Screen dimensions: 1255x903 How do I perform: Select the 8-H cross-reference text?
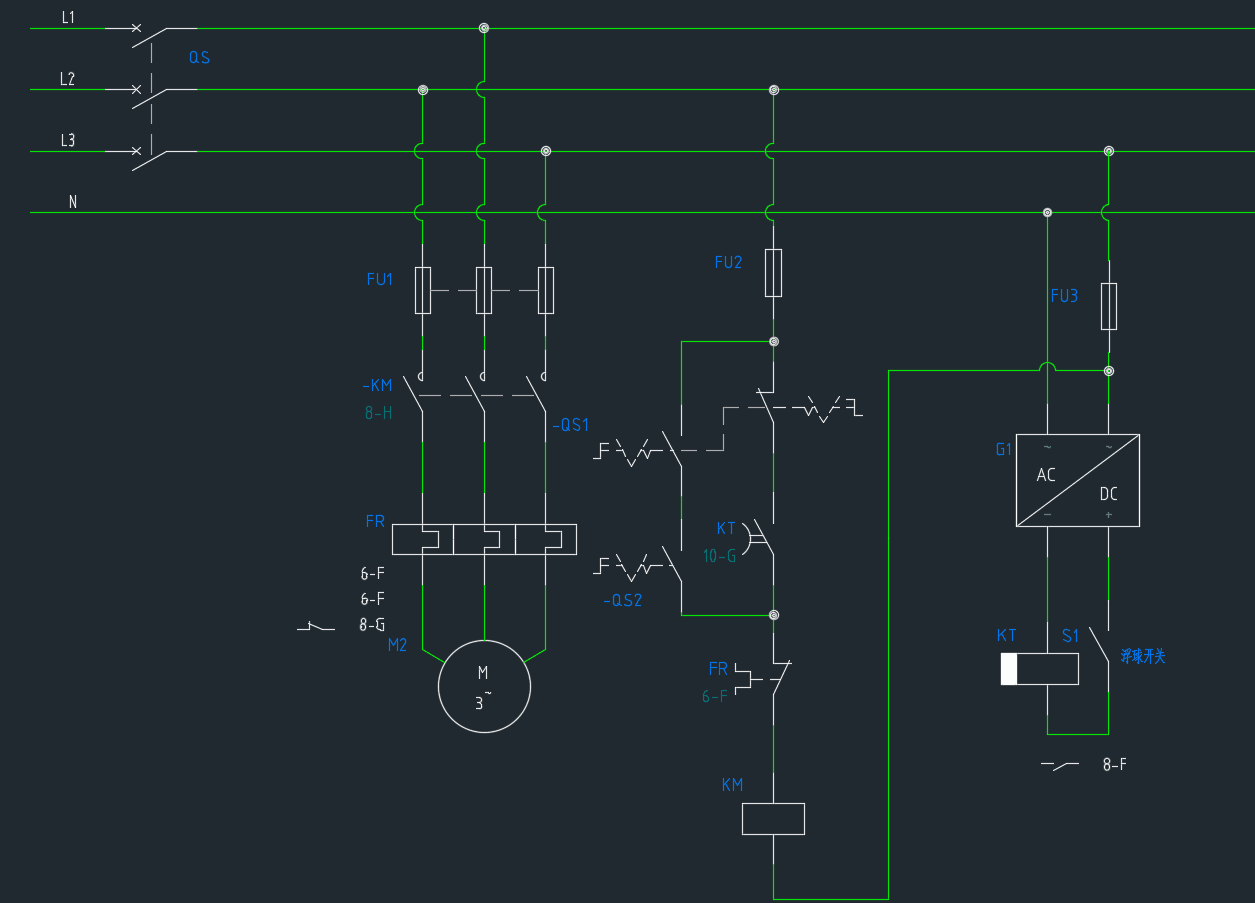tap(378, 412)
